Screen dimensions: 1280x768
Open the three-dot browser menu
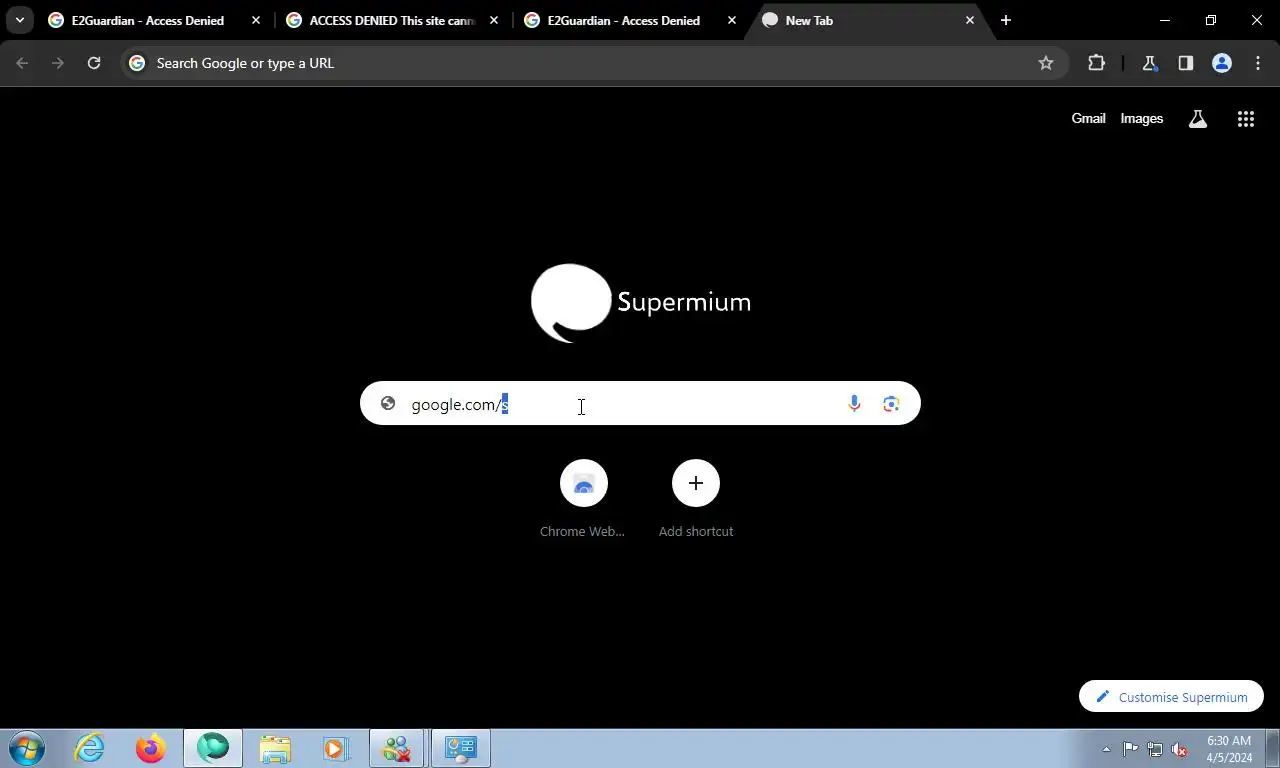(1258, 63)
